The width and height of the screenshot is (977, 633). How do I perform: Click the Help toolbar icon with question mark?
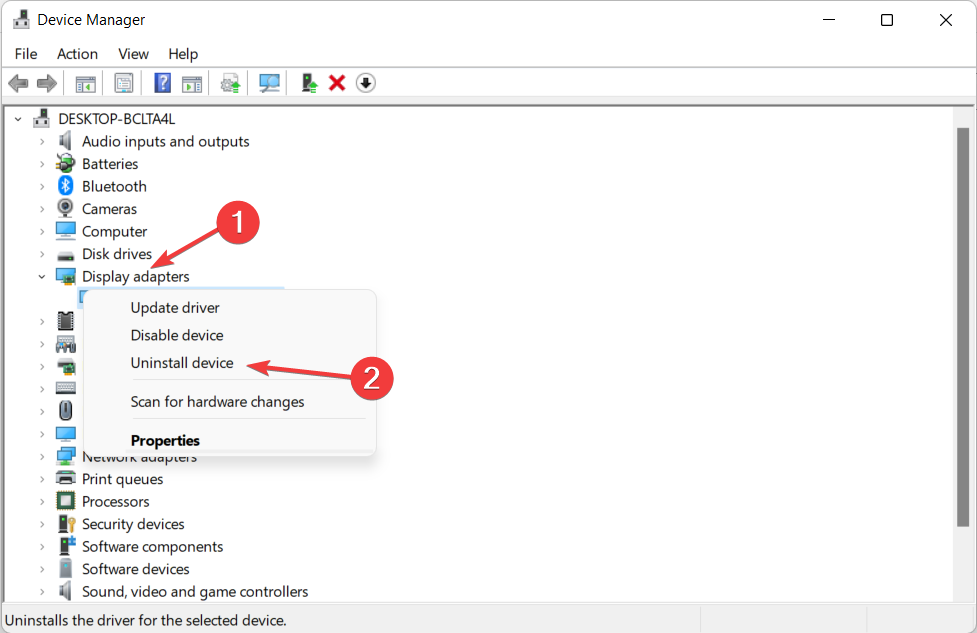click(162, 83)
